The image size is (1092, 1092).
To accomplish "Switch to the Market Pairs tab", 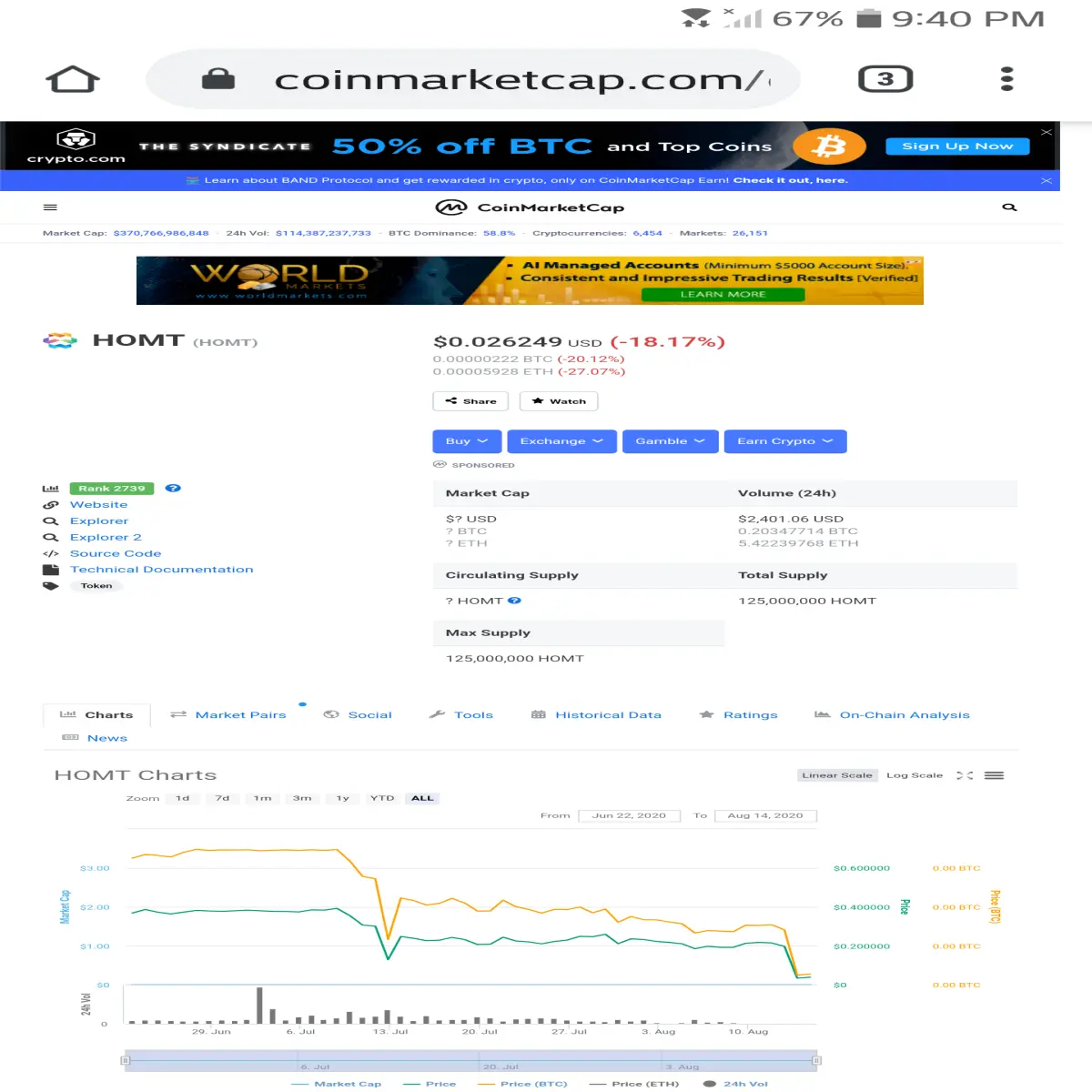I will 228,715.
